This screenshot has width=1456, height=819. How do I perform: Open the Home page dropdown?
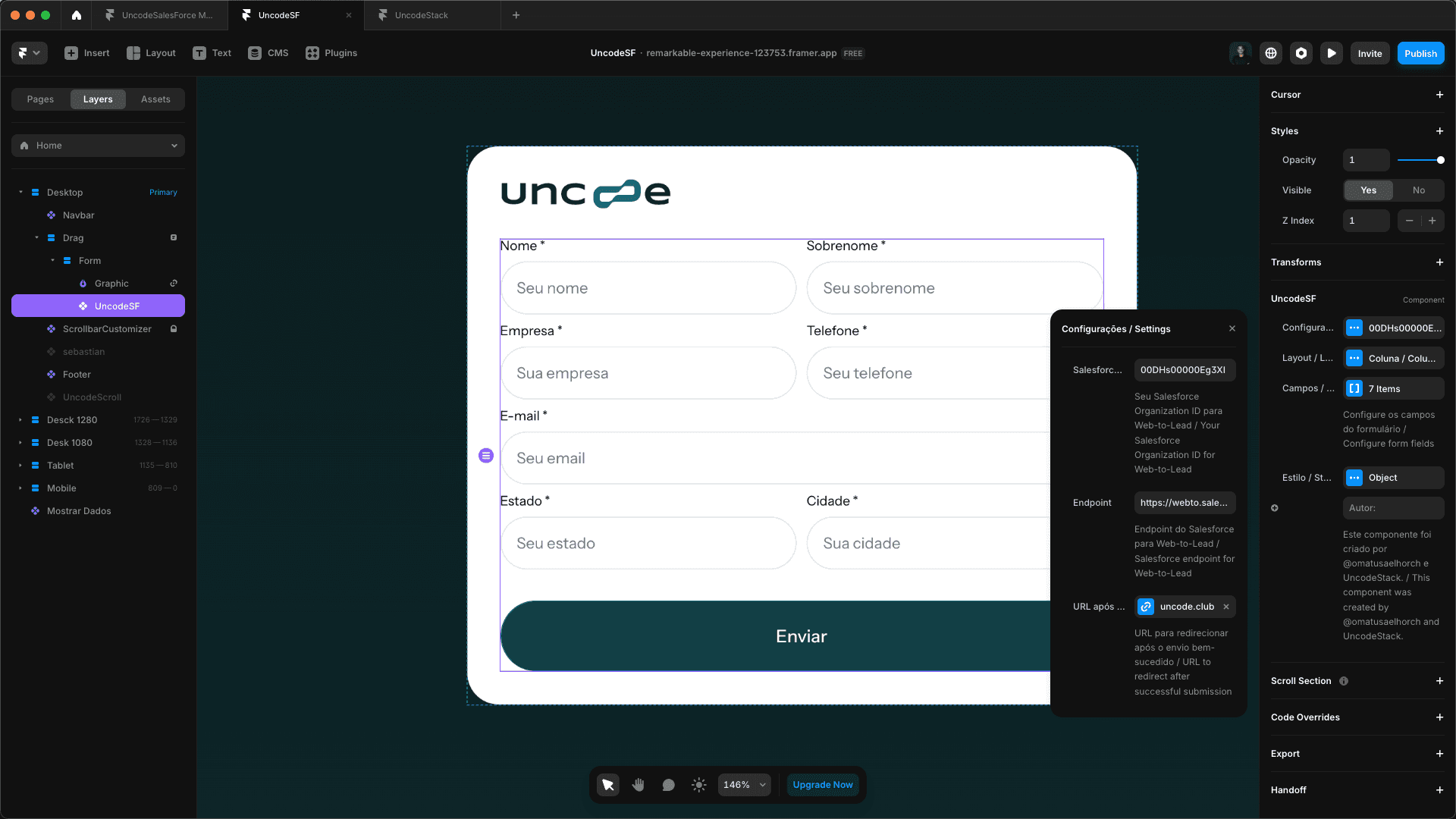click(98, 146)
